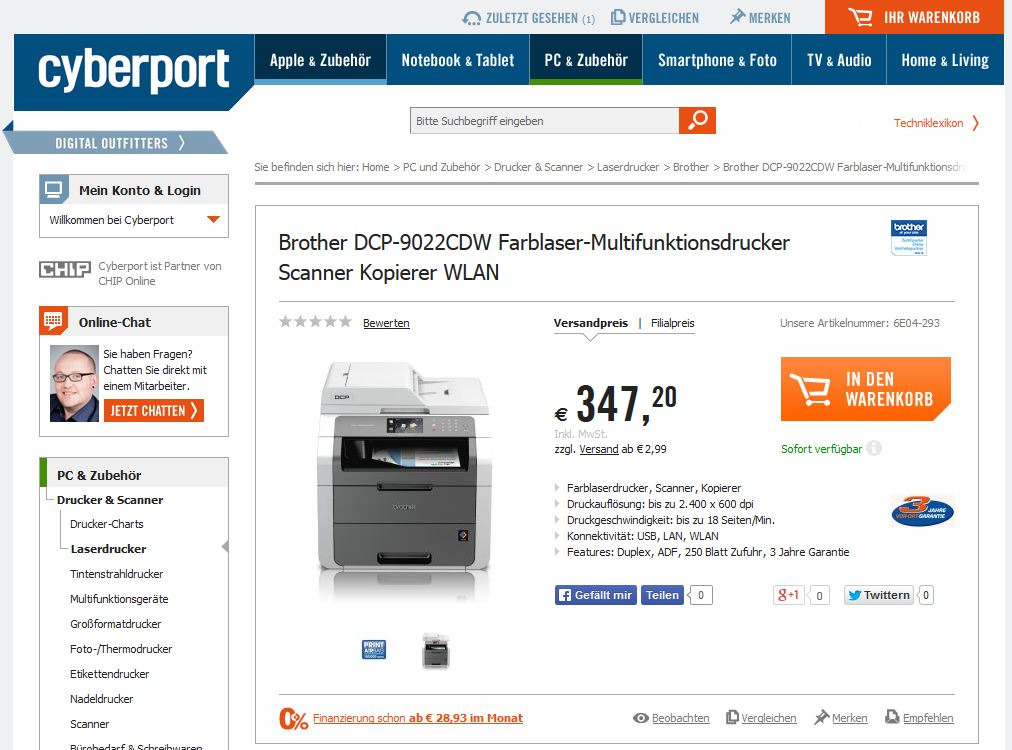
Task: Click the availability info icon next to 'Sofort verfügbar'
Action: point(874,448)
